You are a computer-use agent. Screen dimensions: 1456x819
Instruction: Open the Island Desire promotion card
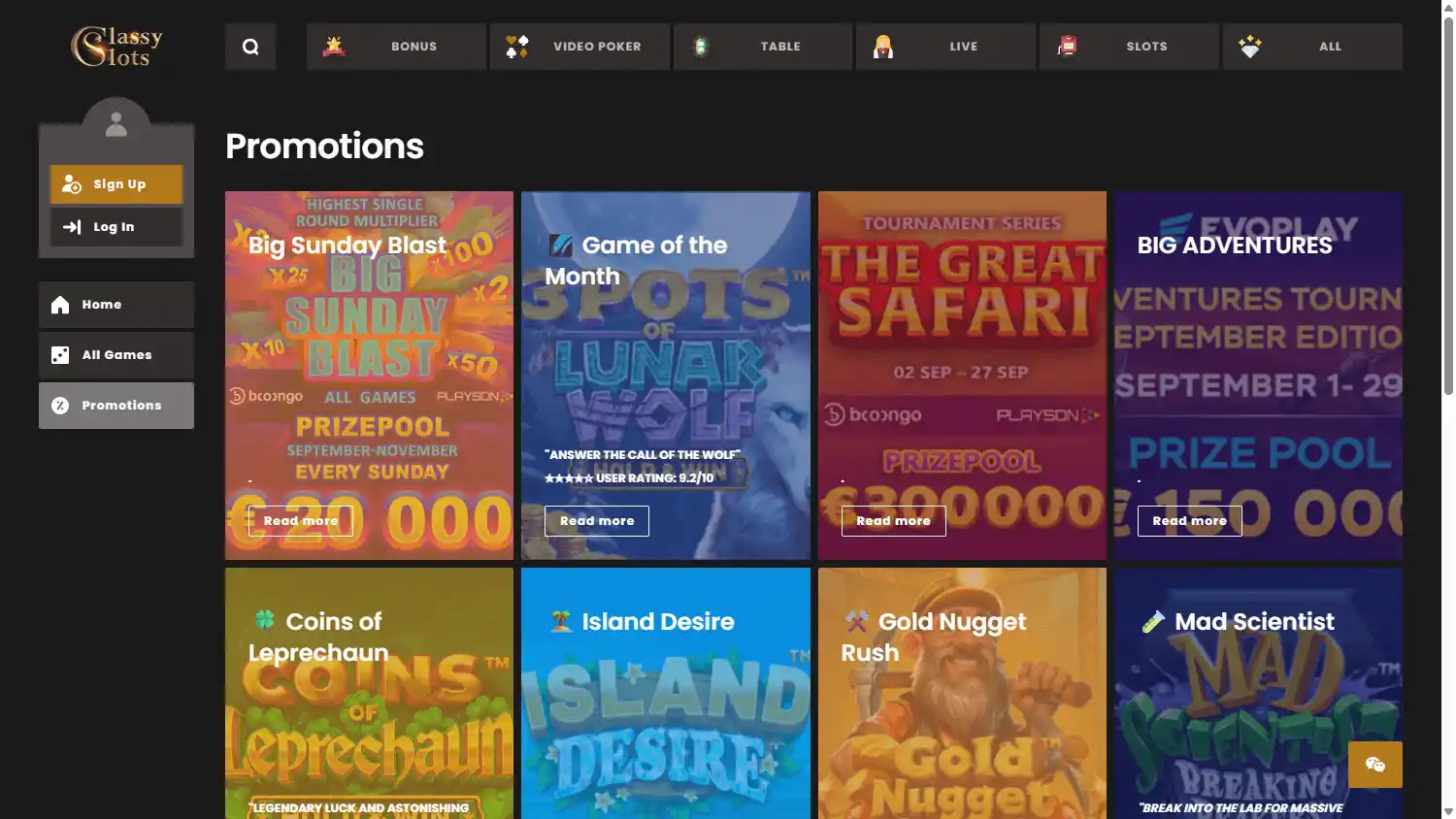(x=666, y=693)
